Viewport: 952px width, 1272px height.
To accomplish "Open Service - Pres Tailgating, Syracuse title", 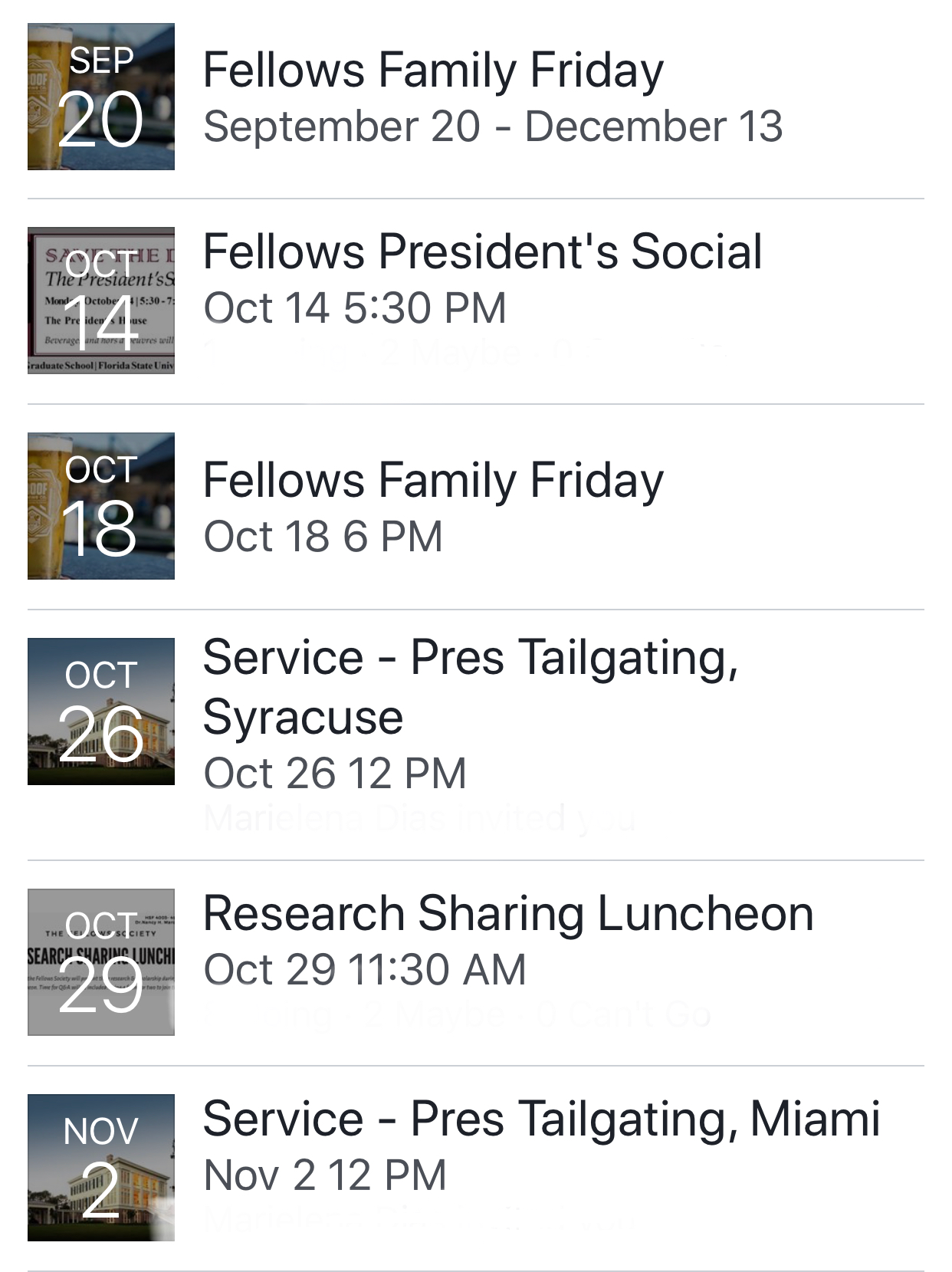I will point(469,687).
